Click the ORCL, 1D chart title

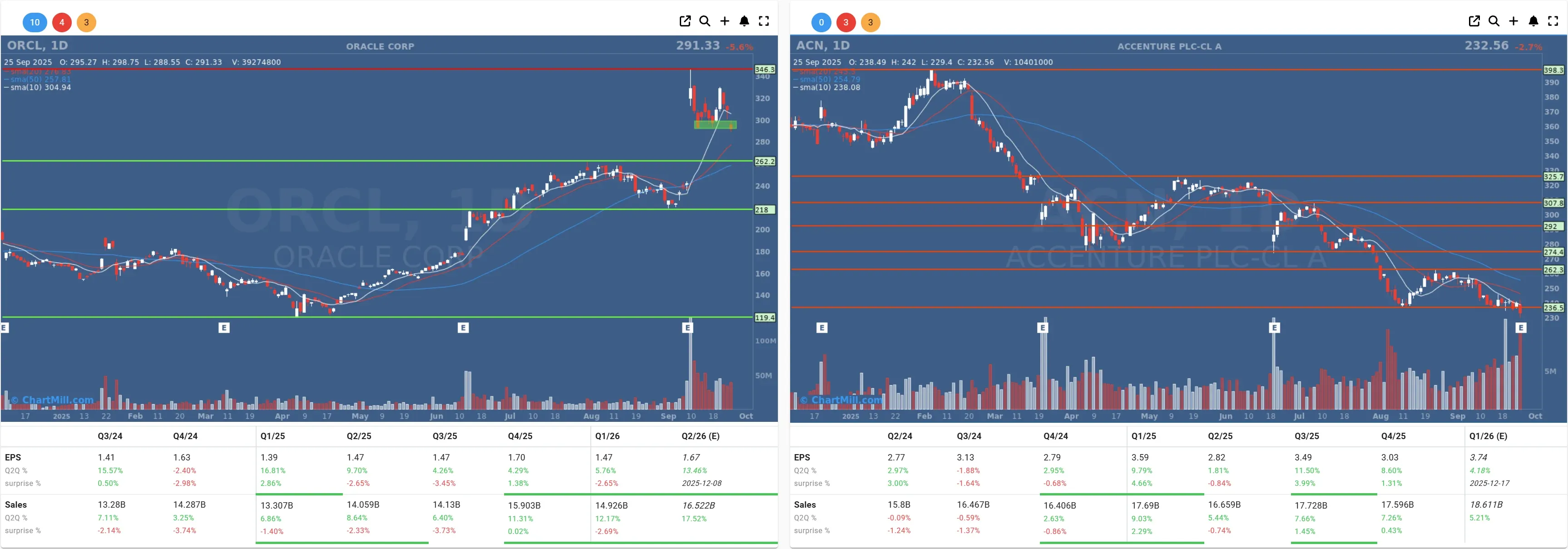[x=38, y=45]
